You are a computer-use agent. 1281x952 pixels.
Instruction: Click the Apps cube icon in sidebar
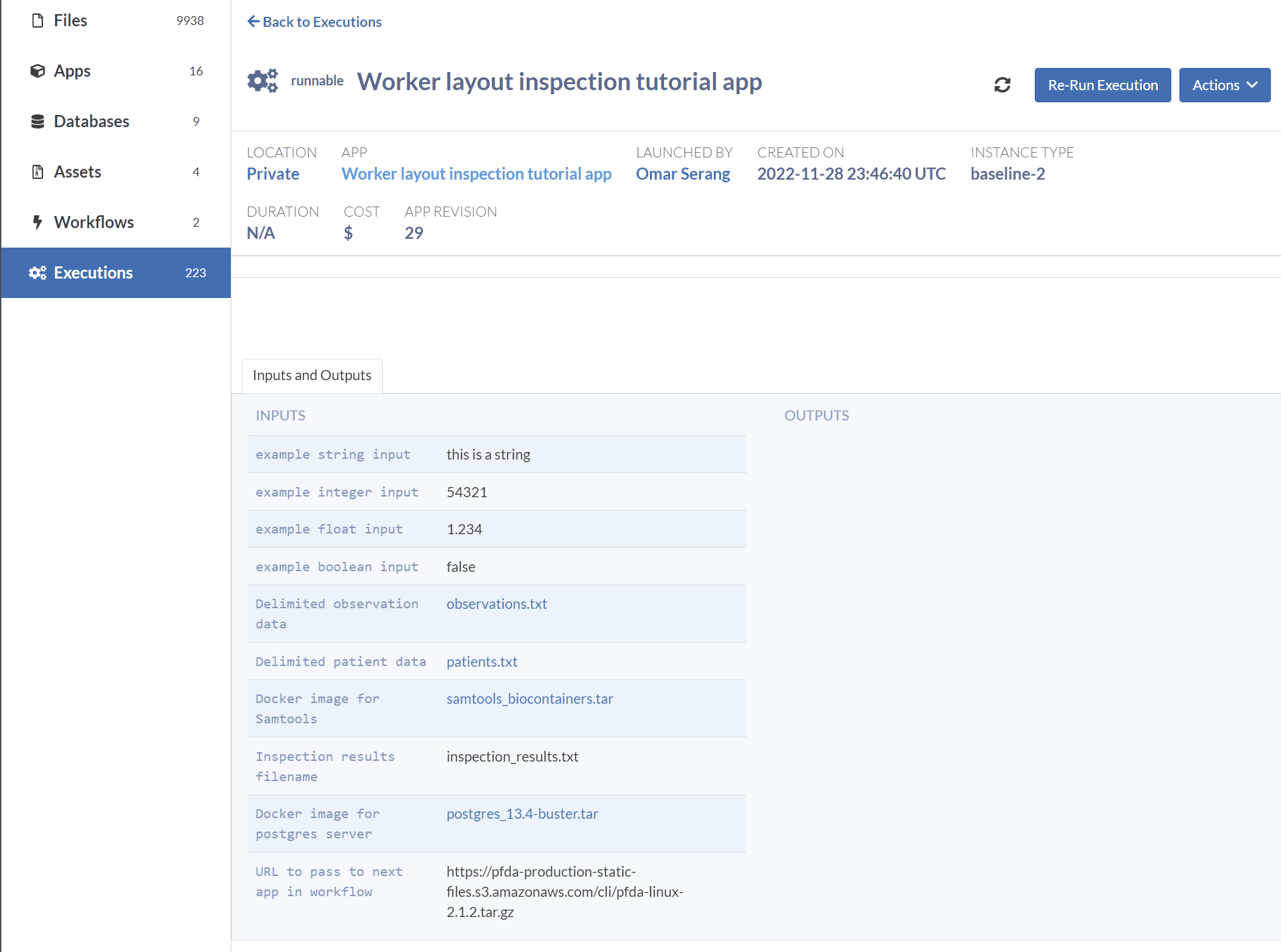tap(38, 71)
